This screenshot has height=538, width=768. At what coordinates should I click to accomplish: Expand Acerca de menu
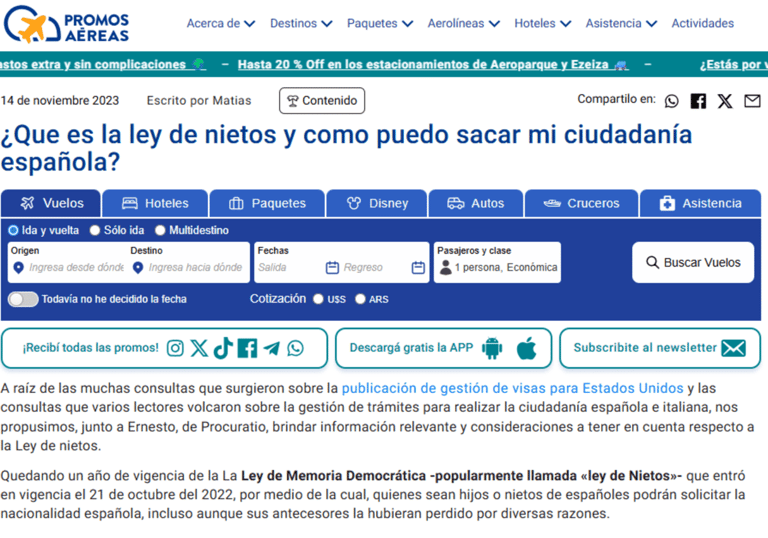point(221,24)
